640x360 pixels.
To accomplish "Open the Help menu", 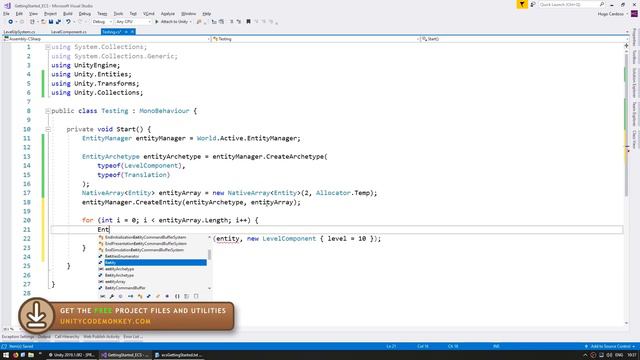I will [207, 13].
